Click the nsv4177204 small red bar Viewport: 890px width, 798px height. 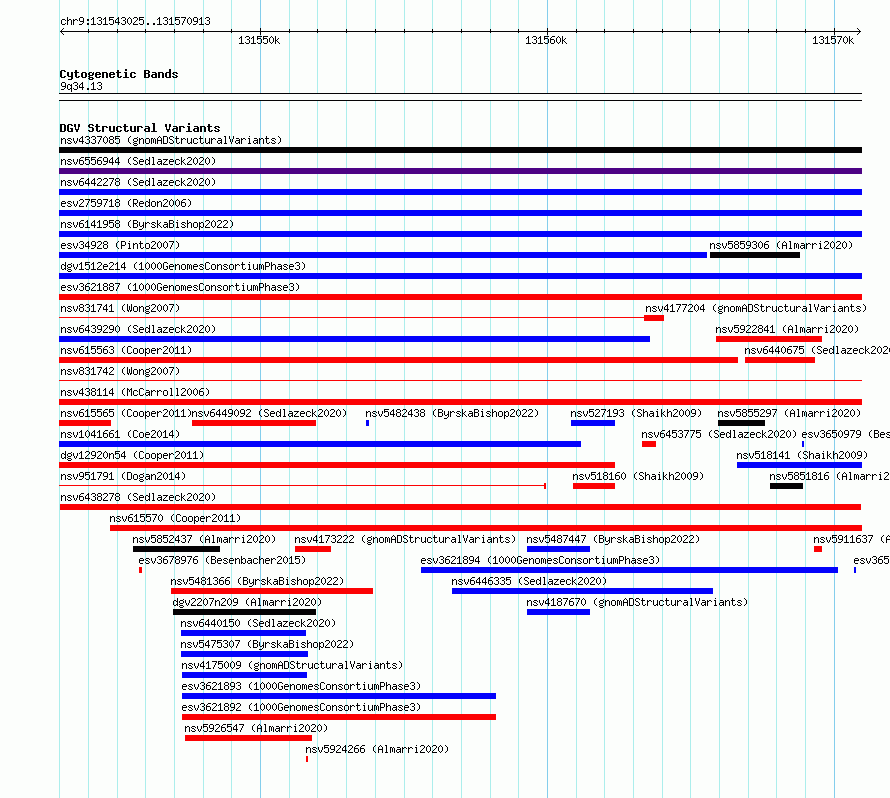point(654,318)
